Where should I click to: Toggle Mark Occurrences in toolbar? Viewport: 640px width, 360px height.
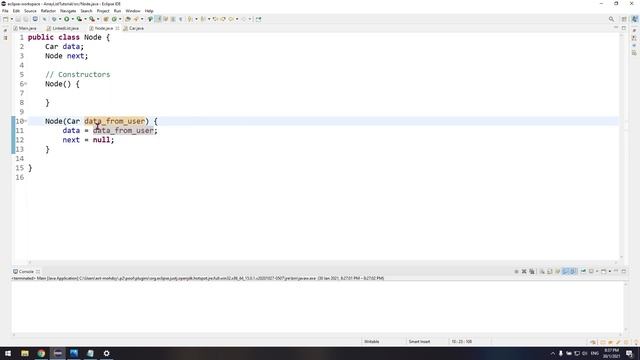click(x=159, y=19)
